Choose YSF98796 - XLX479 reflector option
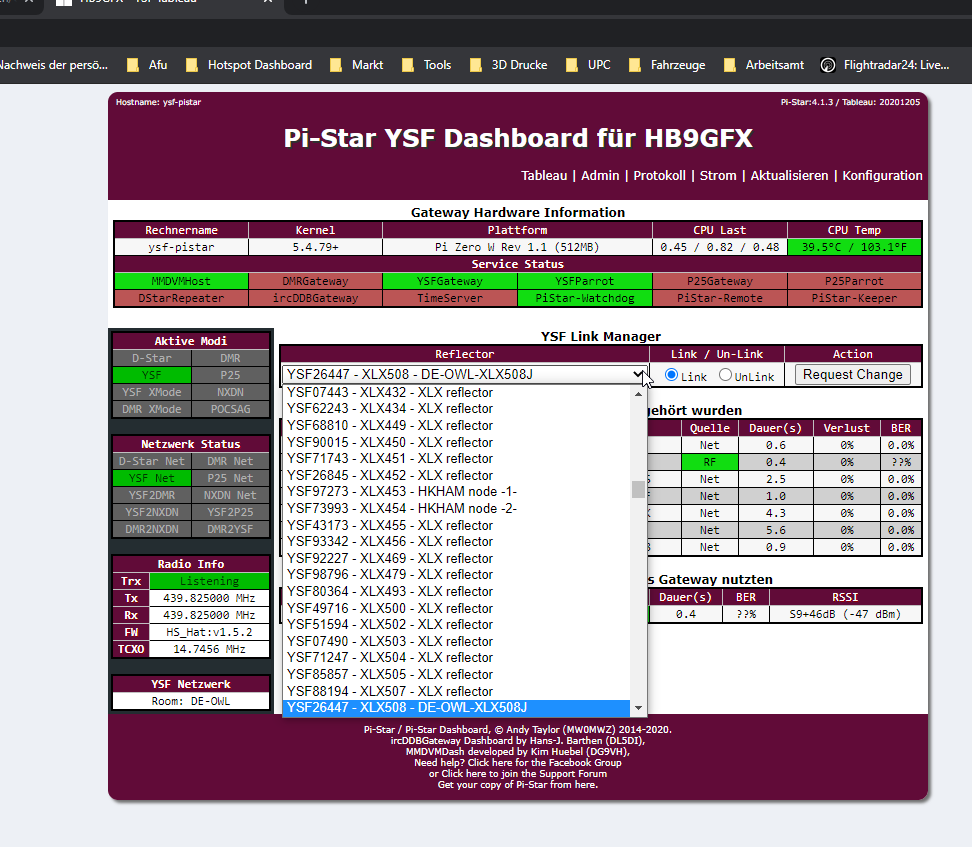This screenshot has width=972, height=847. point(456,575)
